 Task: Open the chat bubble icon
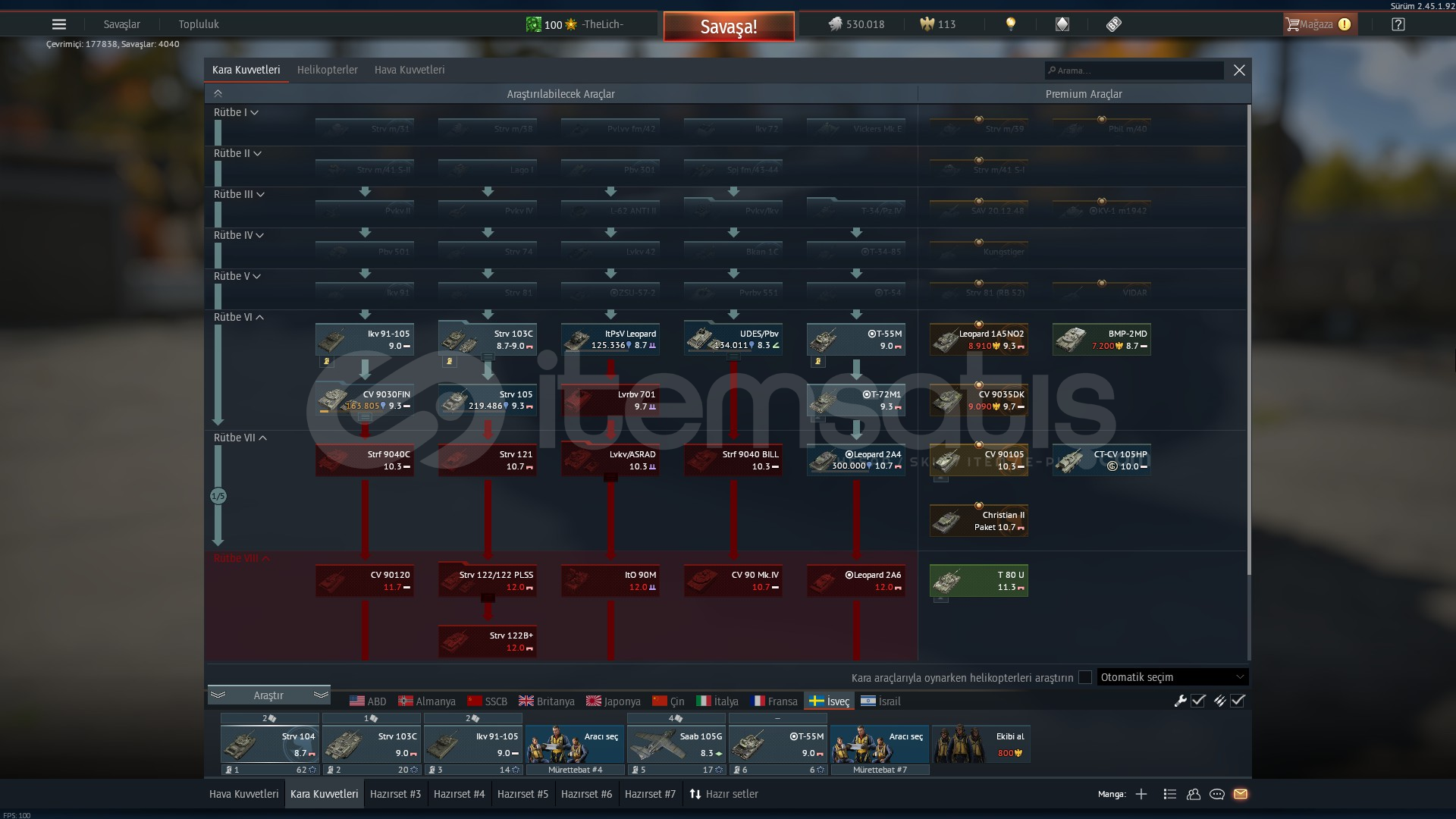pyautogui.click(x=1217, y=794)
